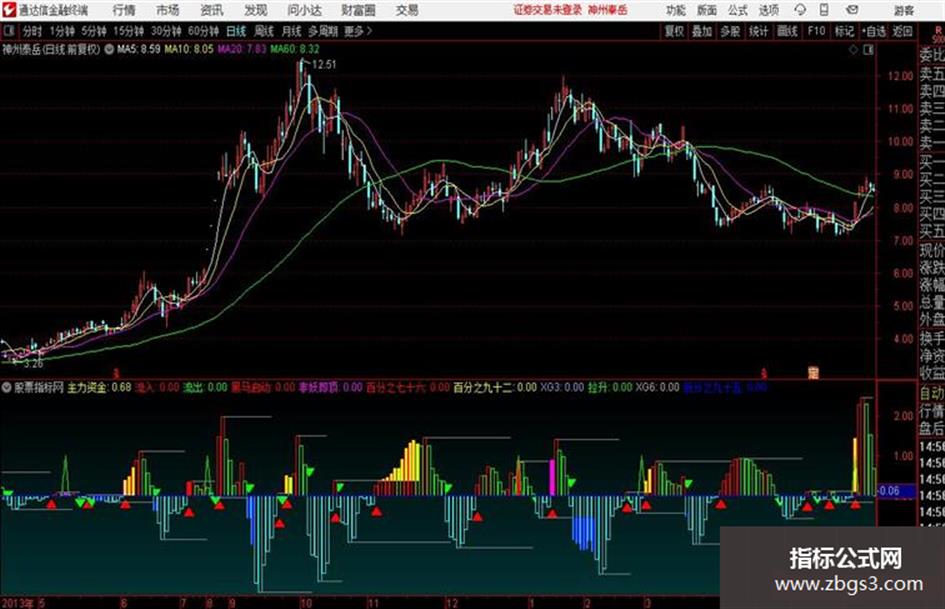Click the MA20 purple indicator label
This screenshot has height=609, width=945.
click(x=242, y=49)
